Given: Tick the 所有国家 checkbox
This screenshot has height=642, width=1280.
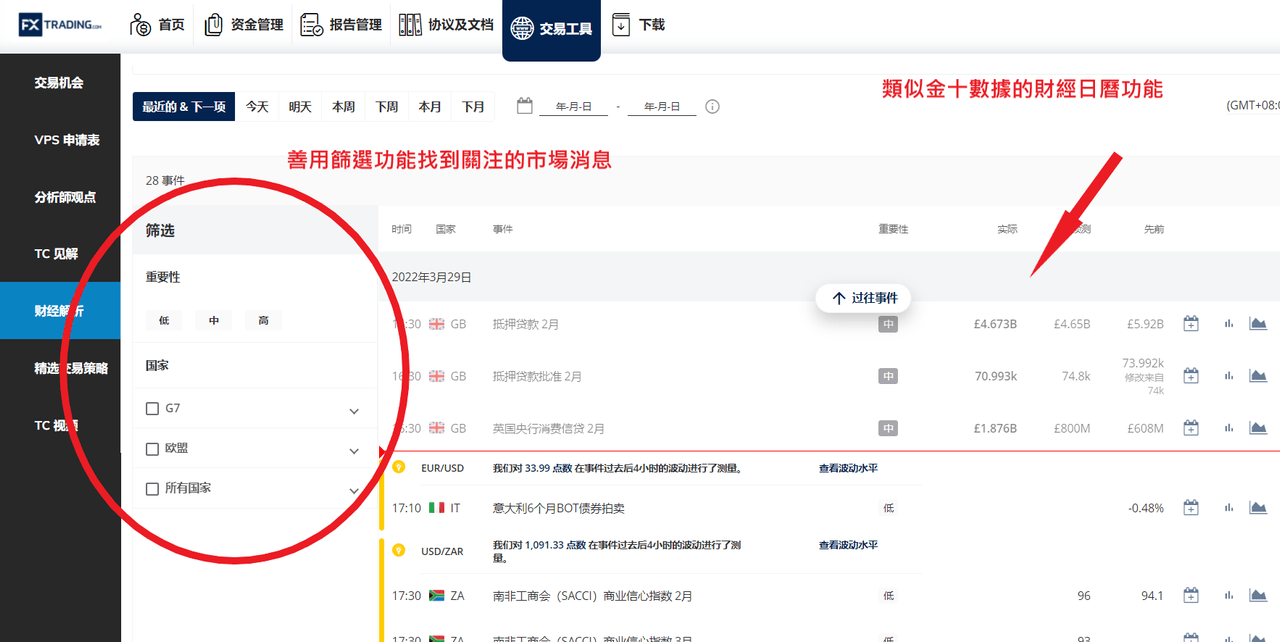Looking at the screenshot, I should pyautogui.click(x=152, y=489).
